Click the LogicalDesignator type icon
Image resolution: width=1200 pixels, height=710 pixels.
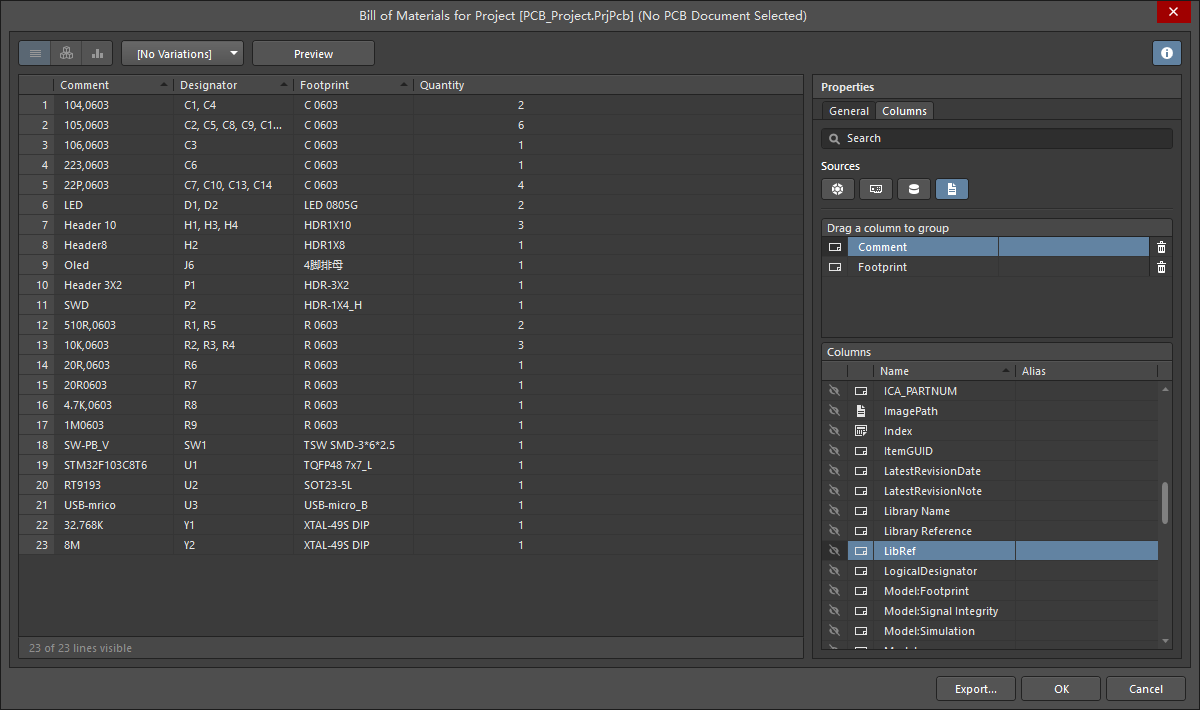(860, 571)
